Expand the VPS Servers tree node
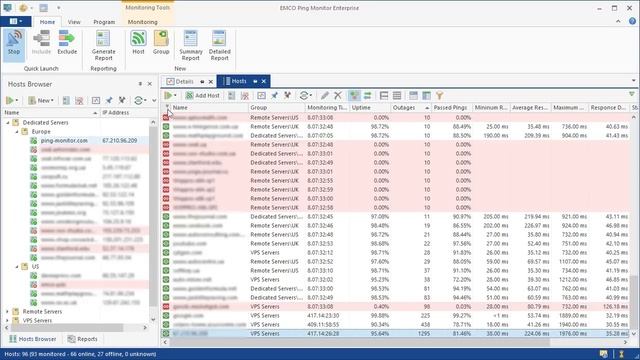Viewport: 640px width, 360px height. coord(7,320)
